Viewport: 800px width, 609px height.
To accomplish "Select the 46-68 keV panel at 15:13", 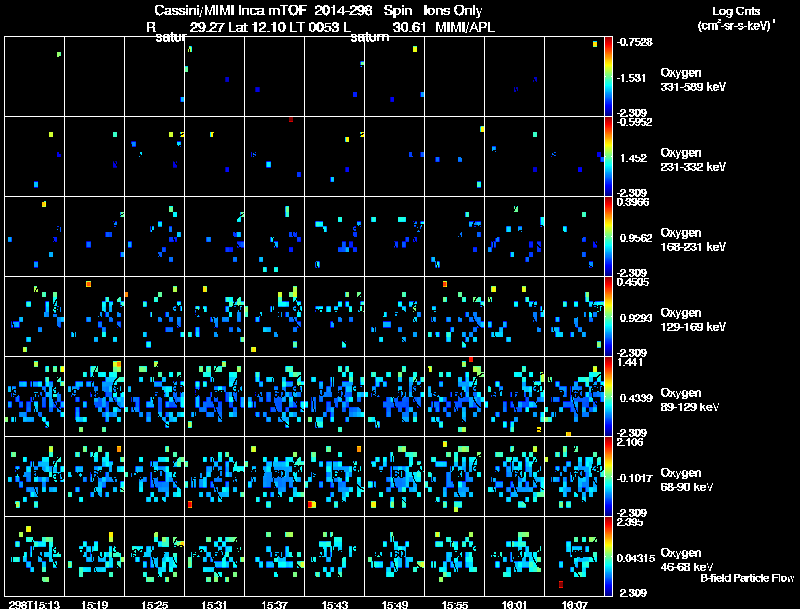I will (34, 557).
